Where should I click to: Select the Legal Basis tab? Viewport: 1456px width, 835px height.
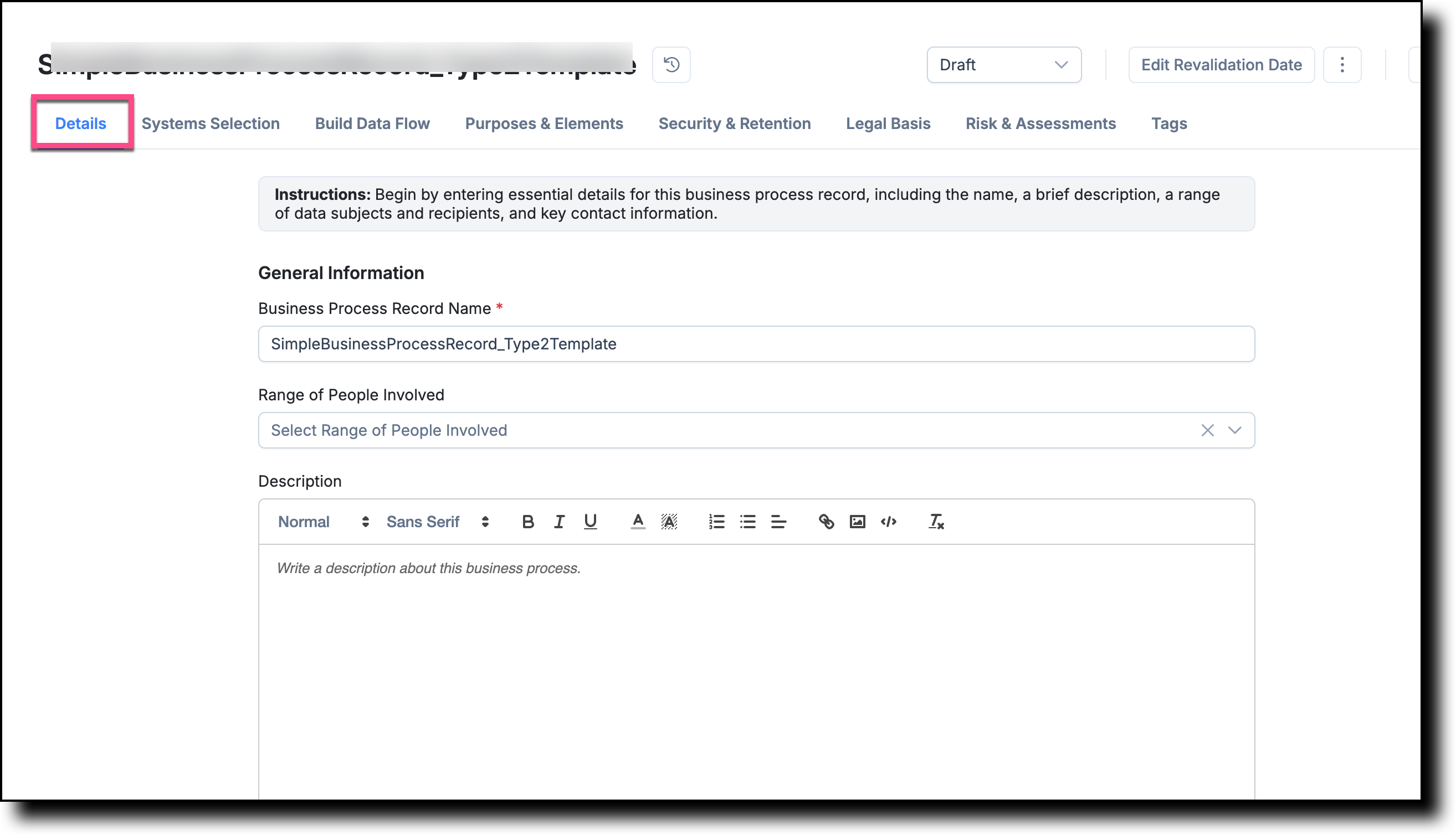click(x=888, y=124)
